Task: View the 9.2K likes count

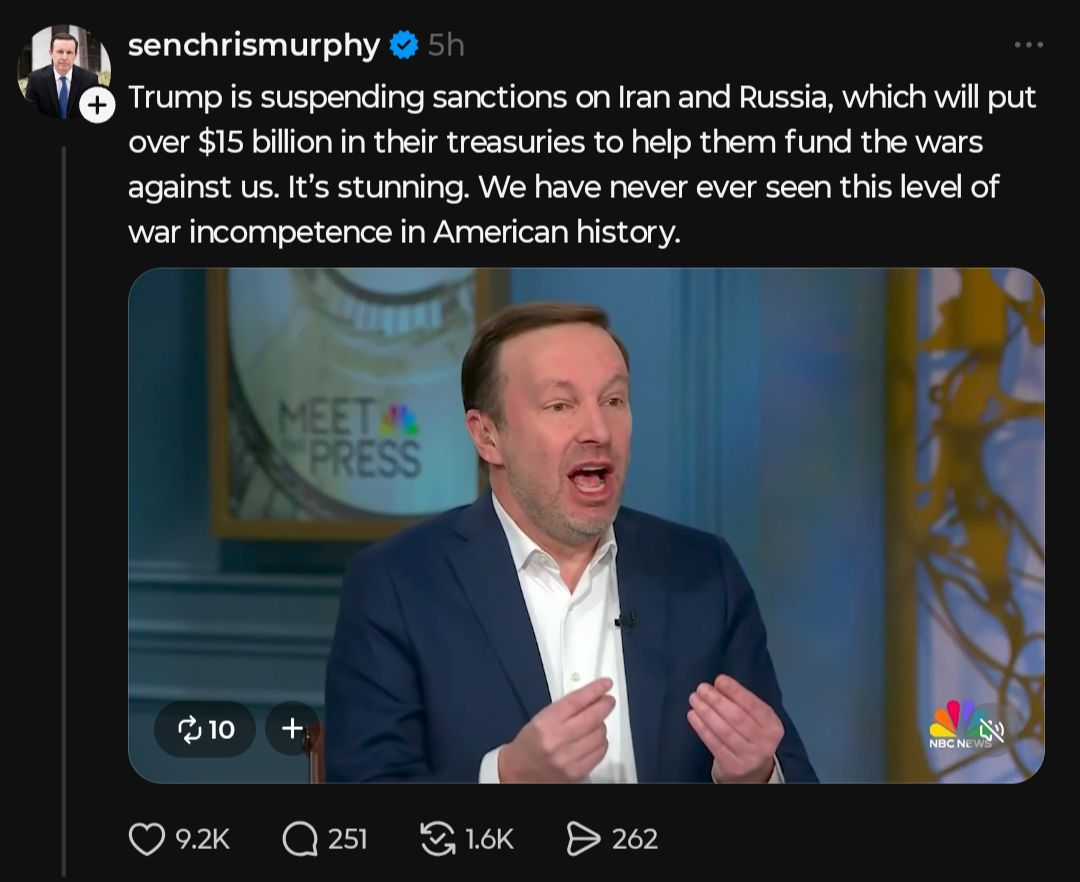Action: click(203, 838)
